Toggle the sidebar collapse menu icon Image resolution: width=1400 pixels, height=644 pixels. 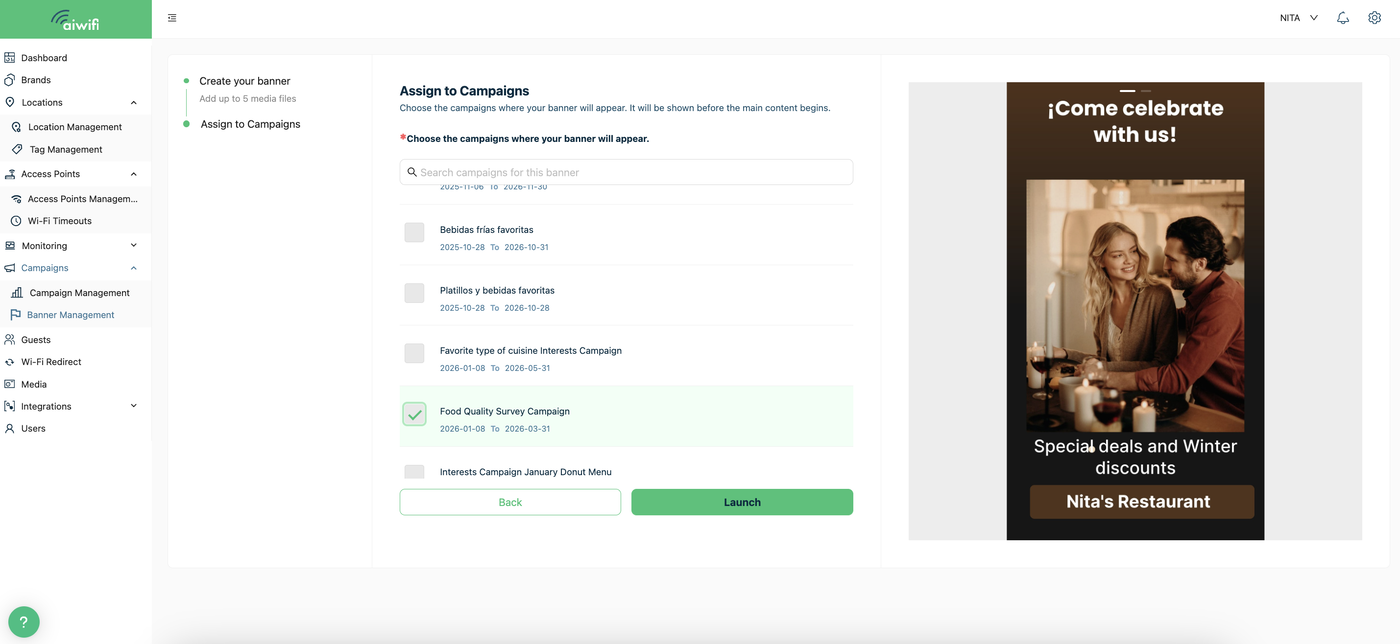[x=173, y=18]
